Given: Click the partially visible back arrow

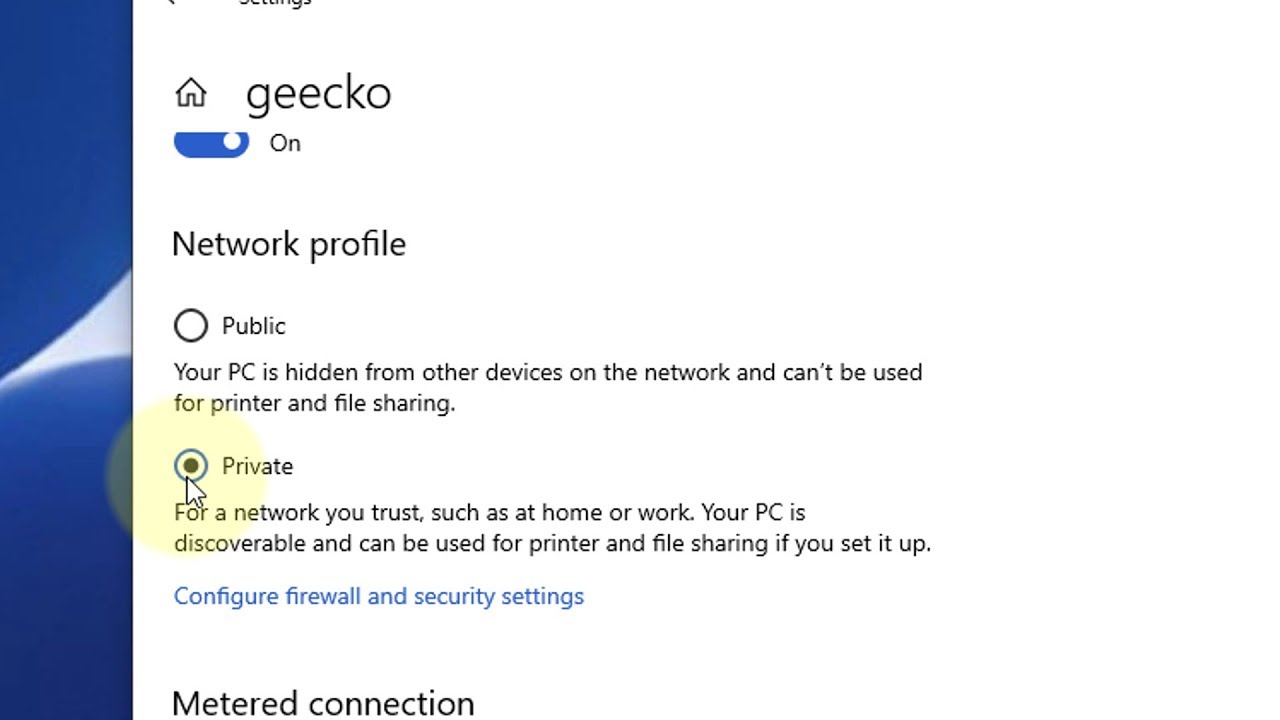Looking at the screenshot, I should [x=171, y=2].
